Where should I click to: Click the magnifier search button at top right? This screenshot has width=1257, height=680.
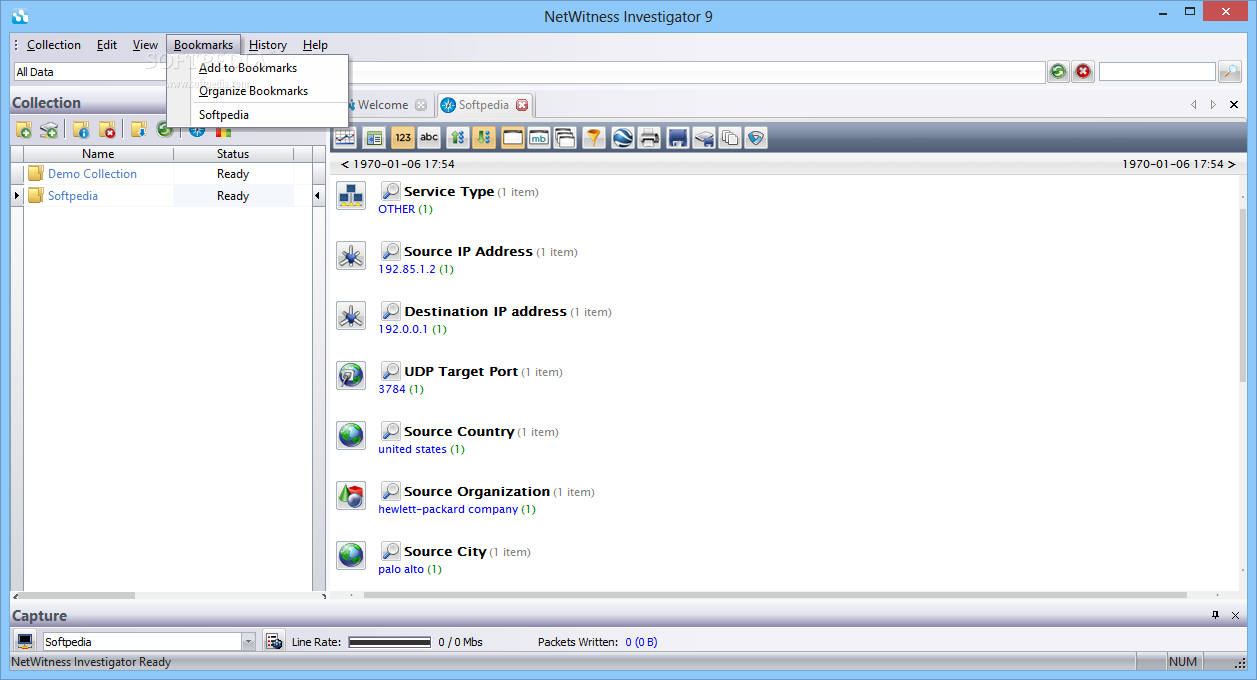pyautogui.click(x=1229, y=72)
